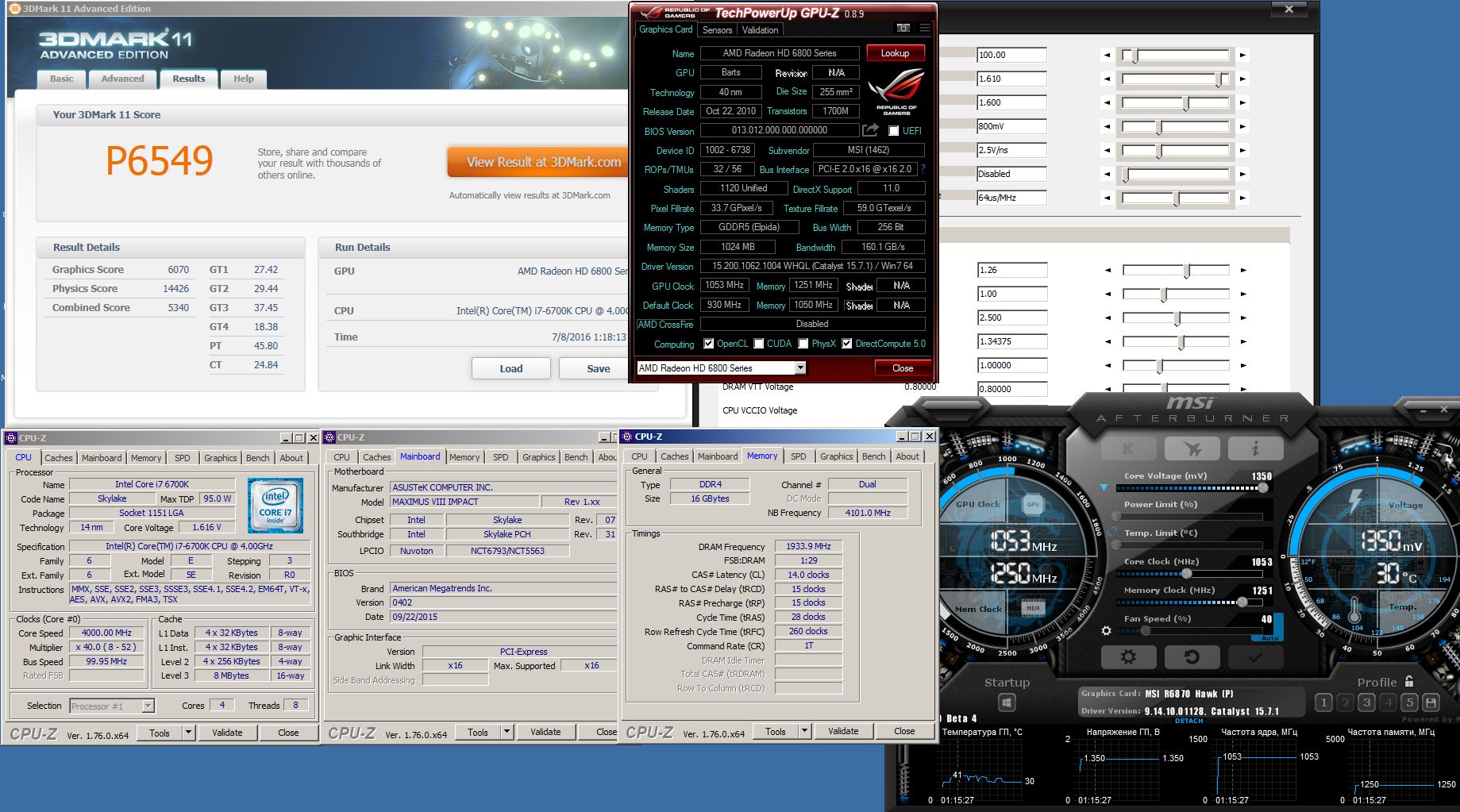Open the GPU selector dropdown in GPU-Z

pyautogui.click(x=800, y=368)
